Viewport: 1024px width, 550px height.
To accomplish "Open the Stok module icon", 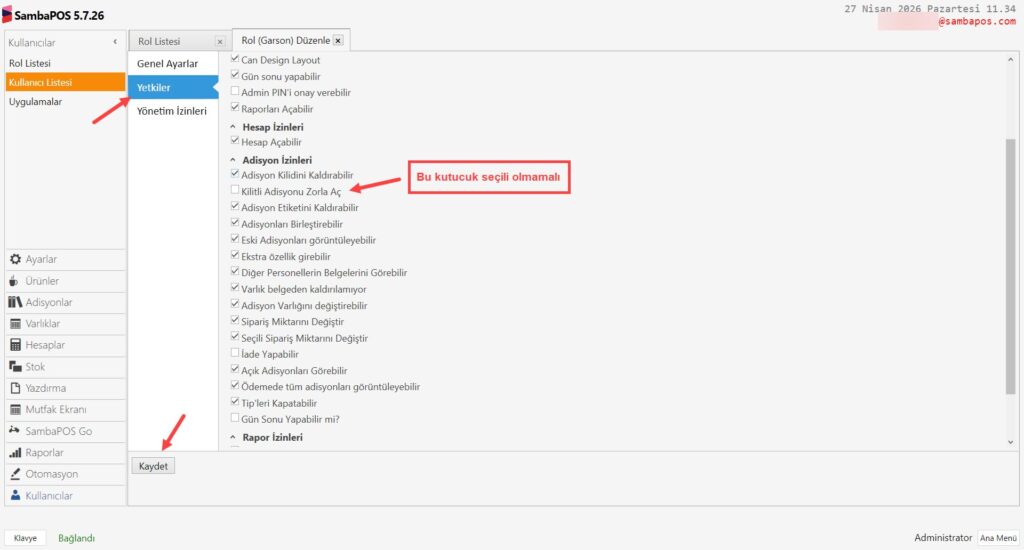I will click(15, 345).
